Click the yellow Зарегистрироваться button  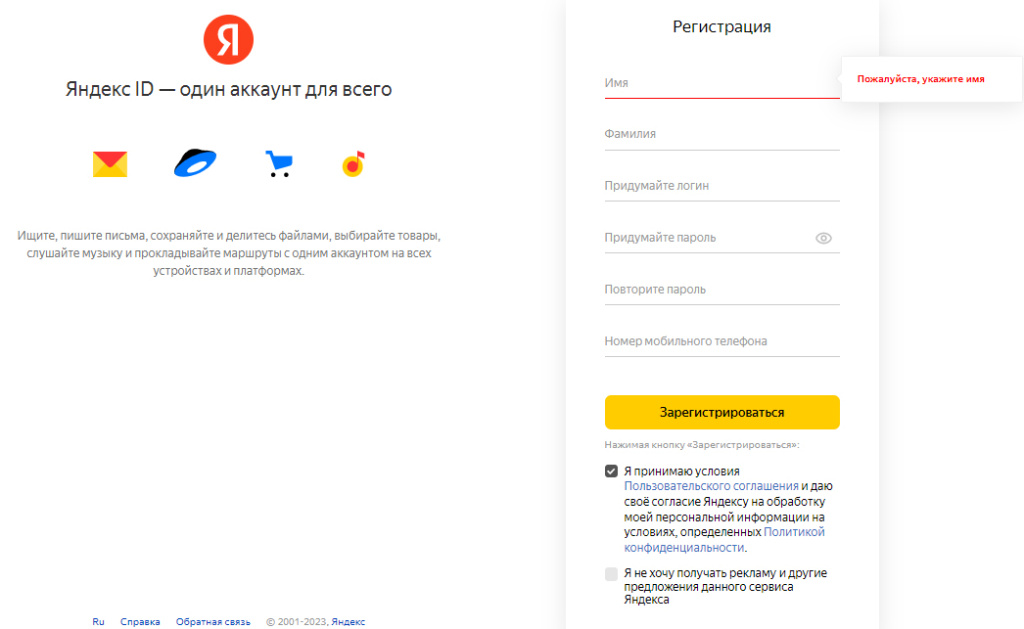coord(722,412)
